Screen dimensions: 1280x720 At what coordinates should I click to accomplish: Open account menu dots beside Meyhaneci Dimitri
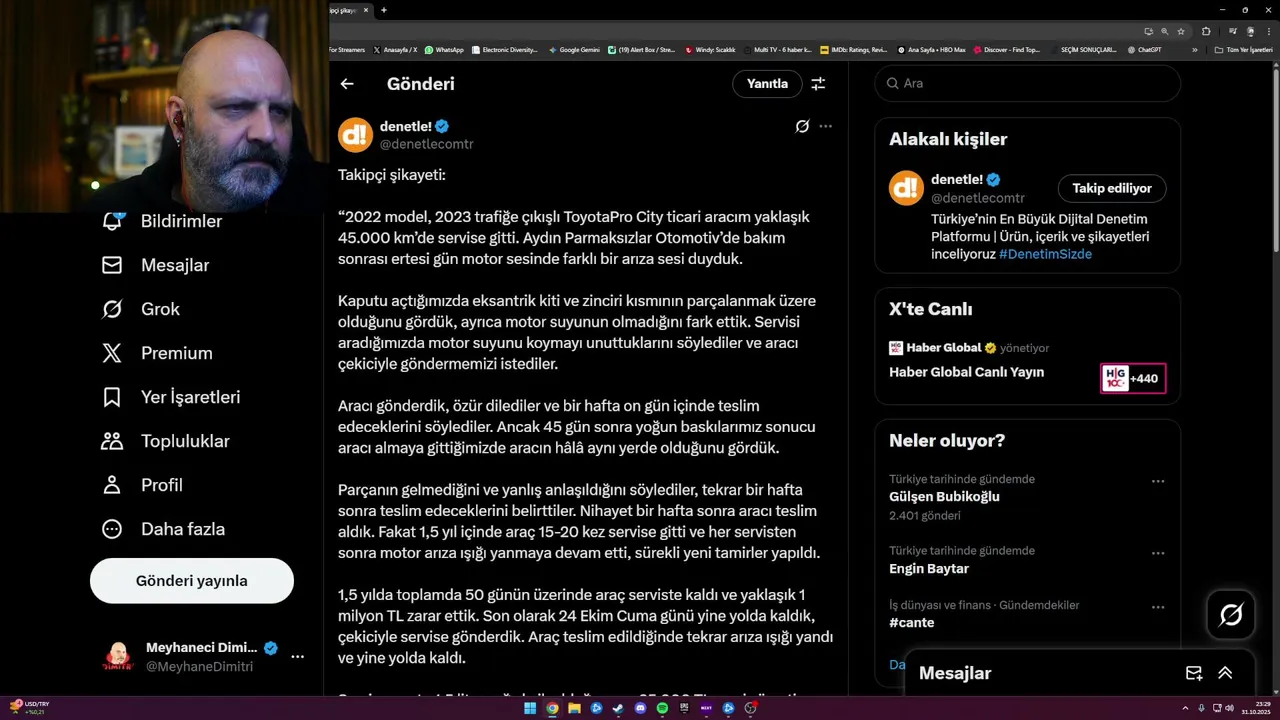click(297, 657)
